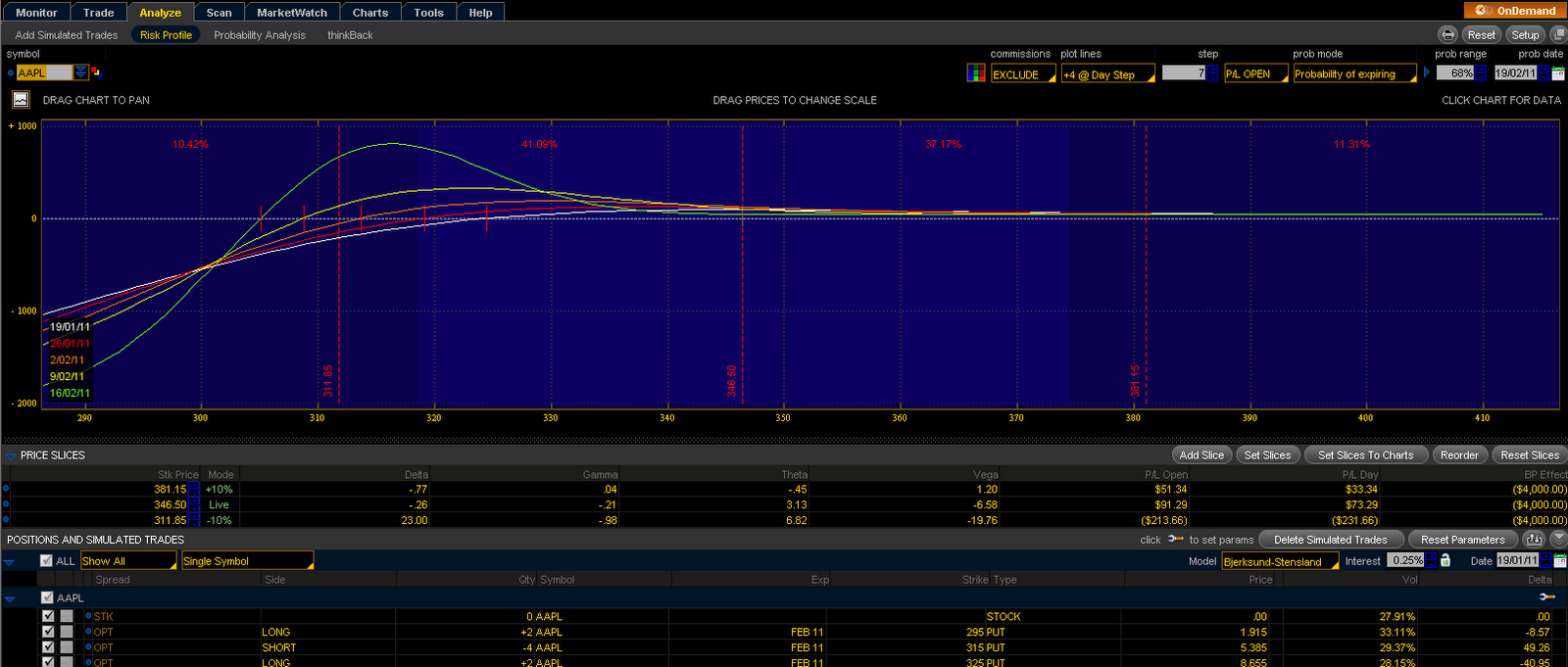Uncheck the STK row checkbox
Viewport: 1568px width, 667px height.
48,616
